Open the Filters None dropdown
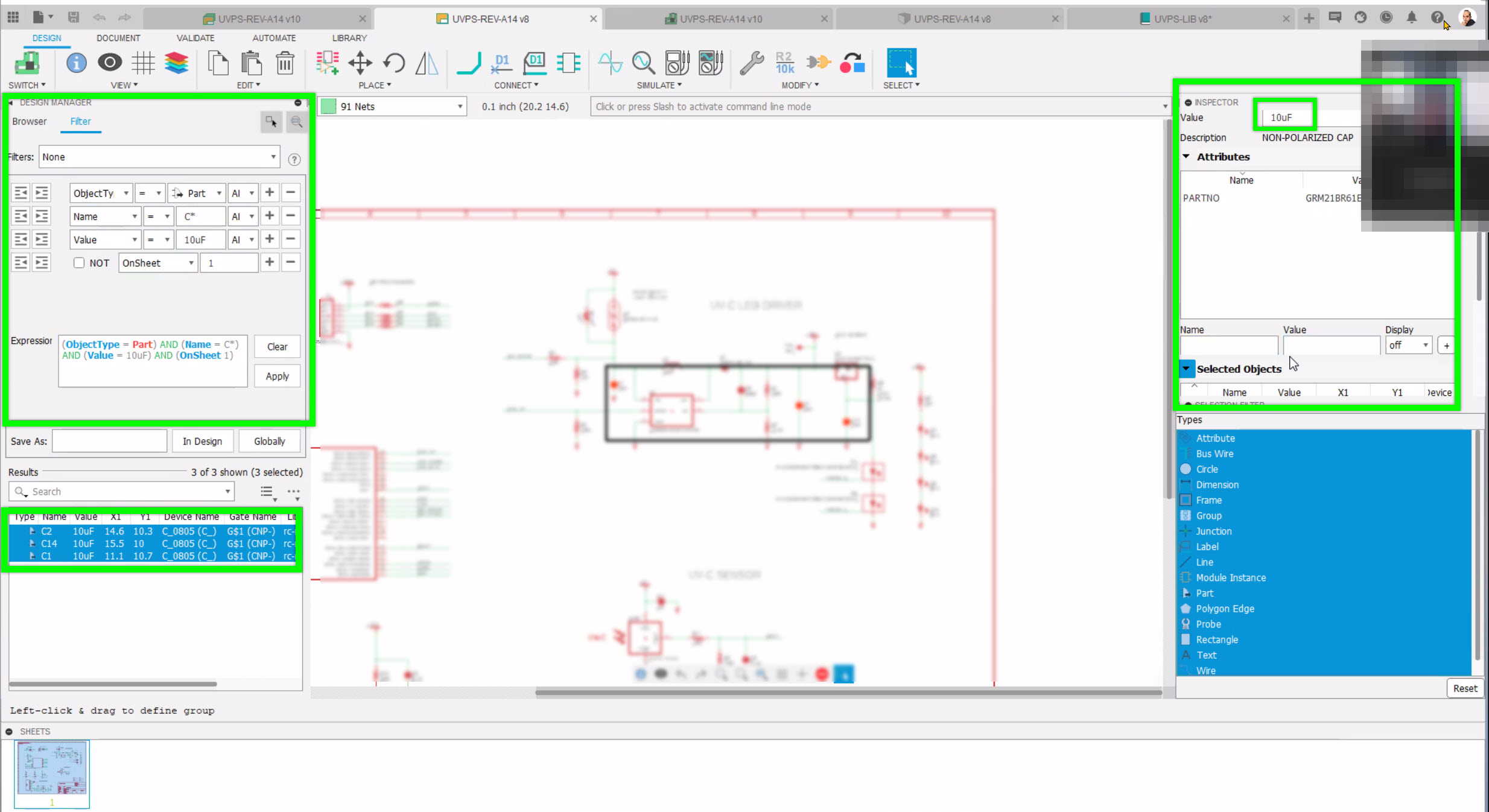Screen dimensions: 1489x812 [x=159, y=157]
